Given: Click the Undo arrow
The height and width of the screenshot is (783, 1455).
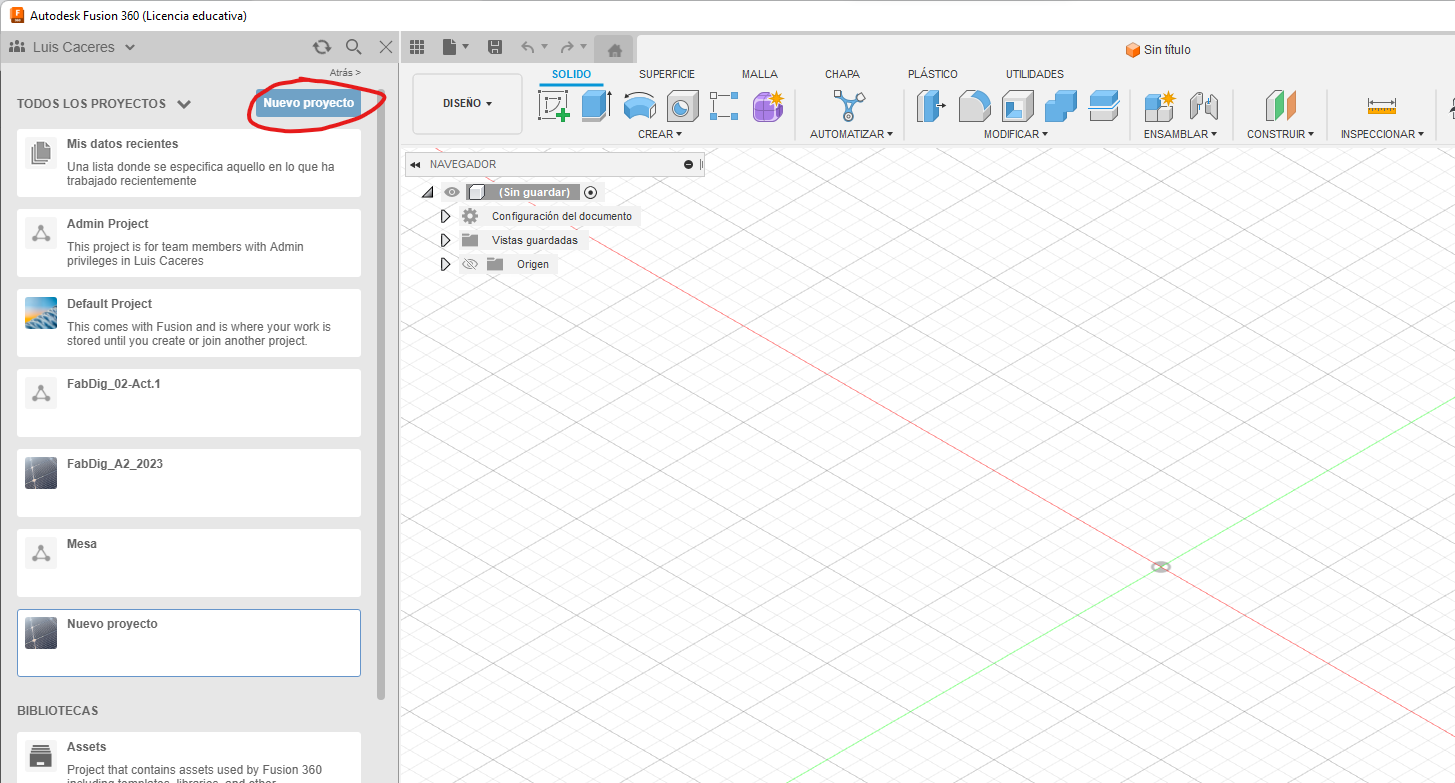Looking at the screenshot, I should (528, 47).
